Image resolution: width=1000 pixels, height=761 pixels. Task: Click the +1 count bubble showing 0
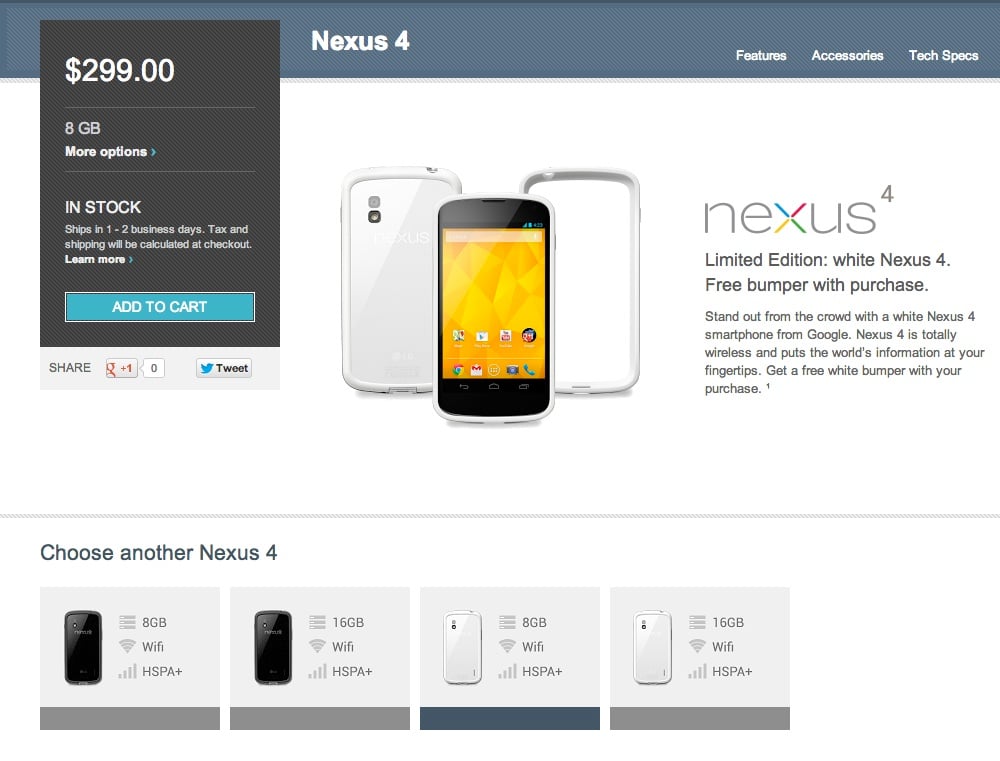(x=154, y=368)
